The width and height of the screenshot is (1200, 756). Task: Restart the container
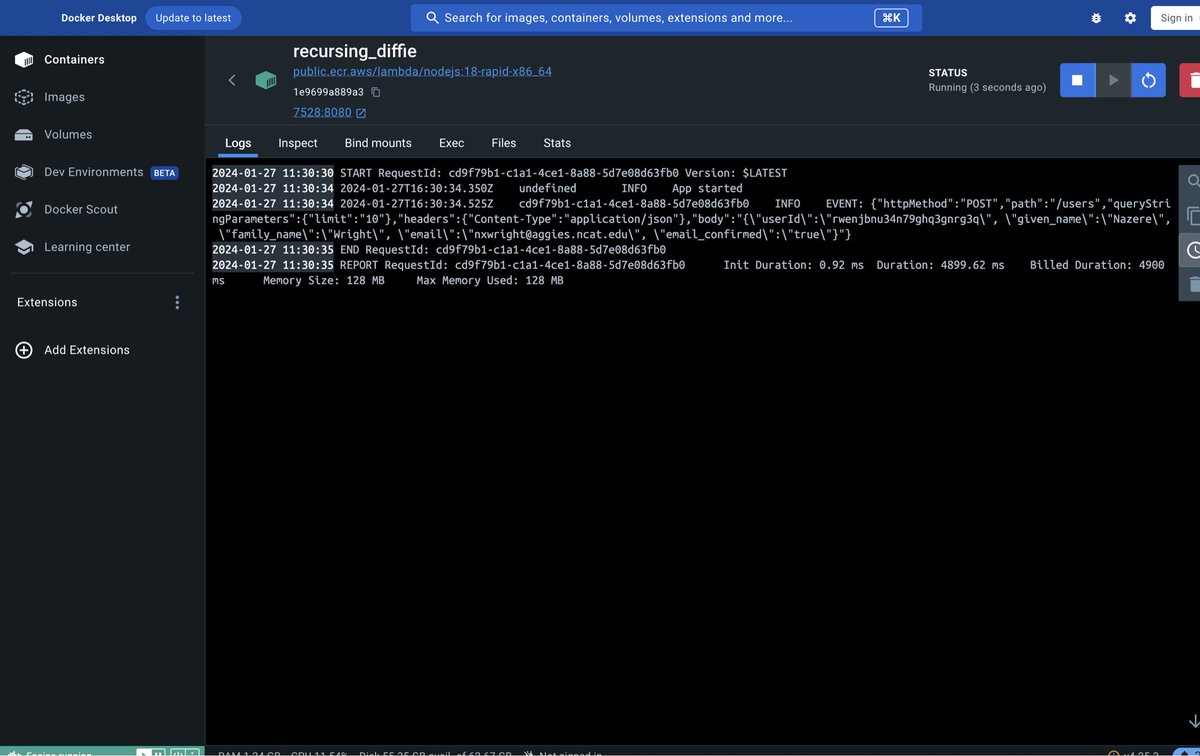click(x=1149, y=80)
